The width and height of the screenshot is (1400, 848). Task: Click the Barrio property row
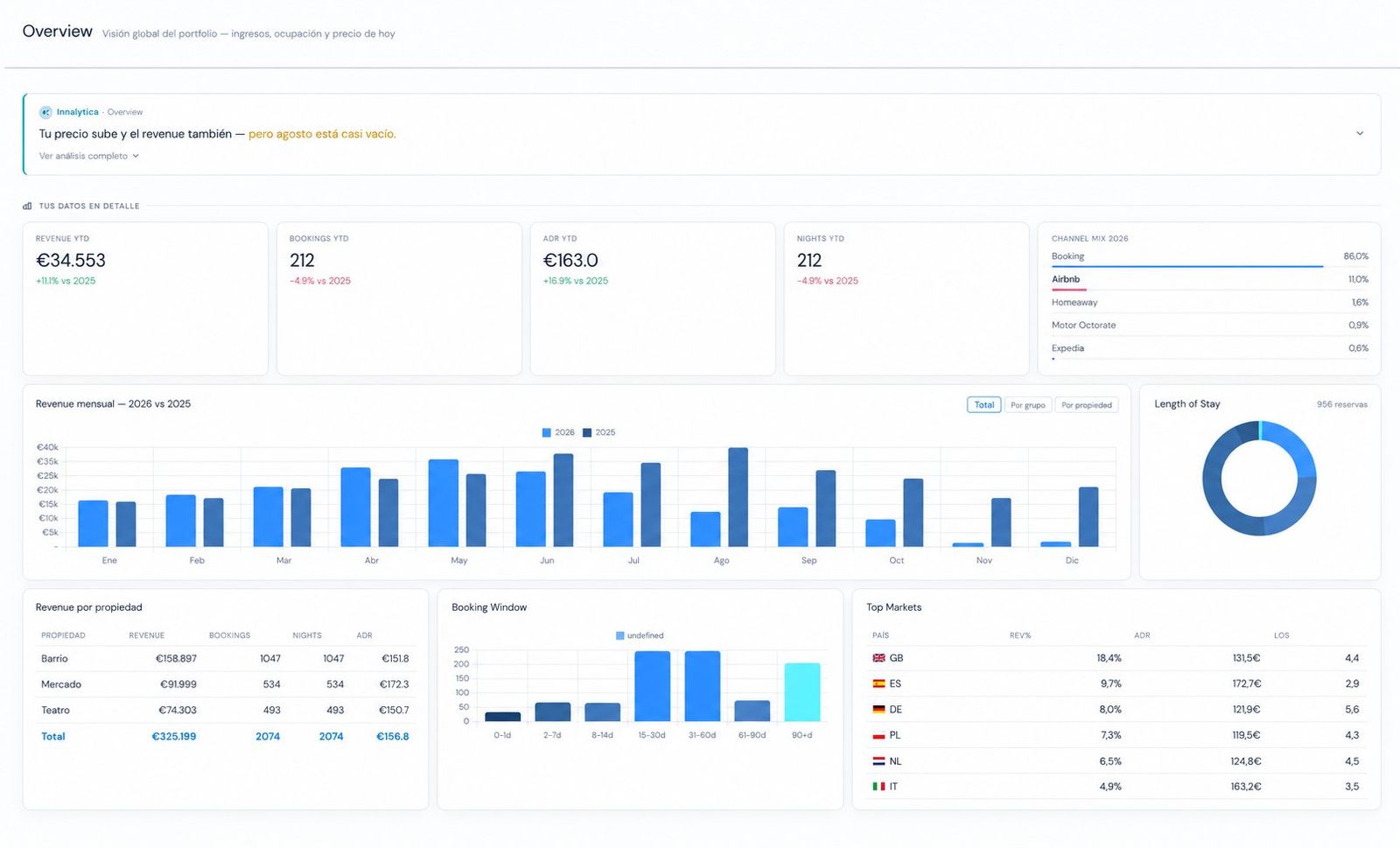click(225, 658)
